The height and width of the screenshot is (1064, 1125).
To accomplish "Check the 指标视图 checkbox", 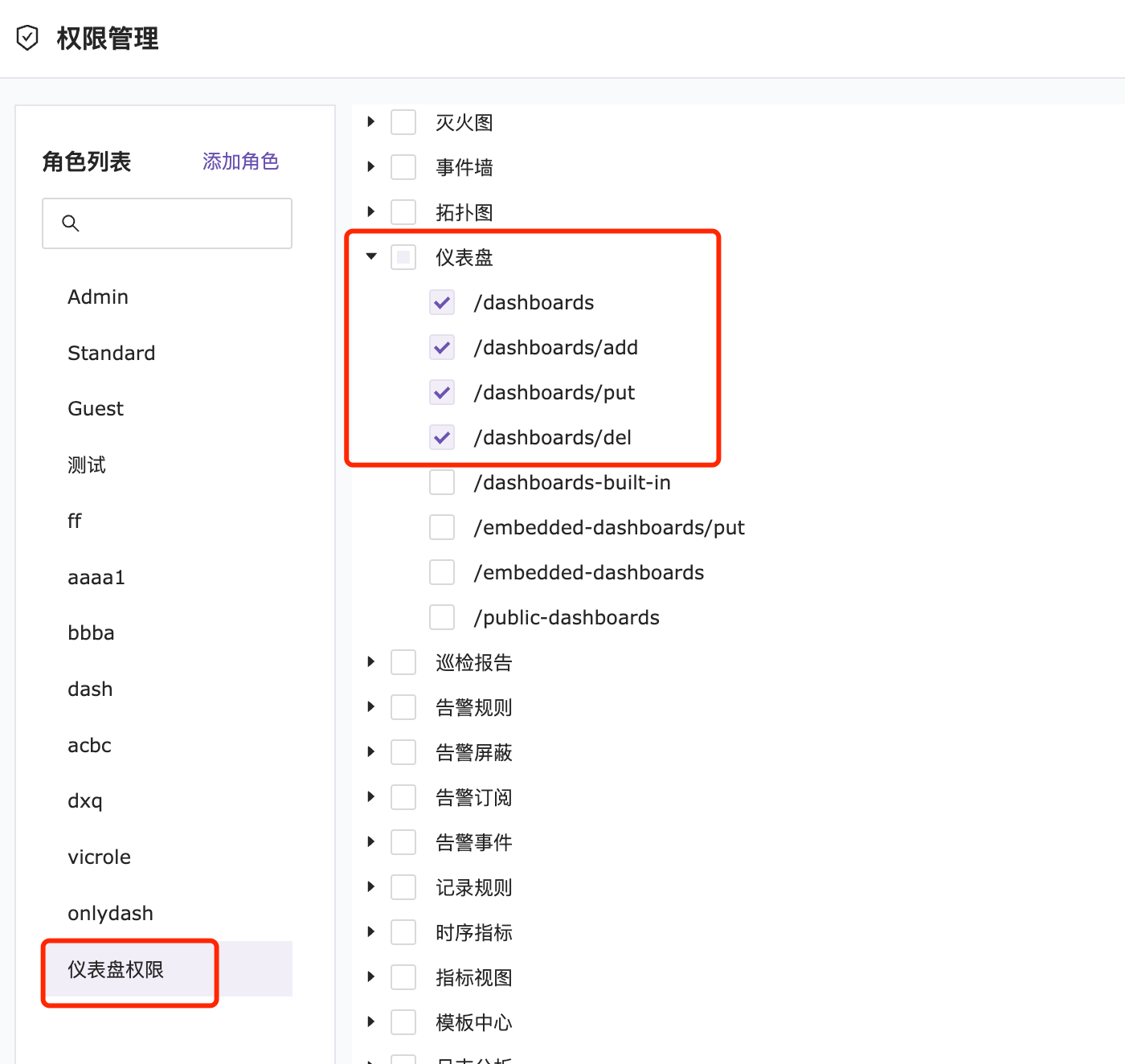I will 403,977.
